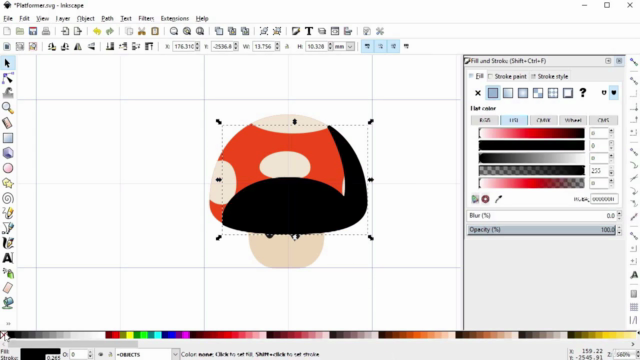Select the Spiral tool
This screenshot has height=360, width=640.
tap(7, 198)
